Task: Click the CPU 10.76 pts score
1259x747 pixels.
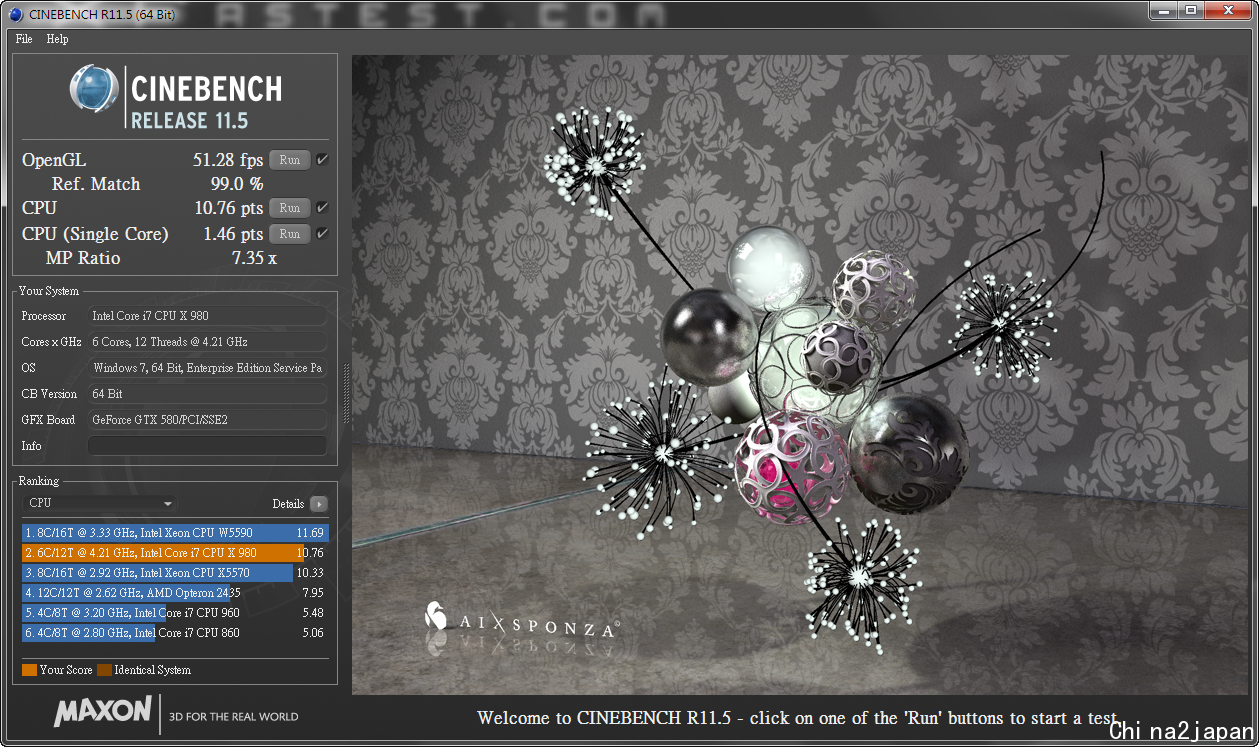Action: click(x=229, y=208)
